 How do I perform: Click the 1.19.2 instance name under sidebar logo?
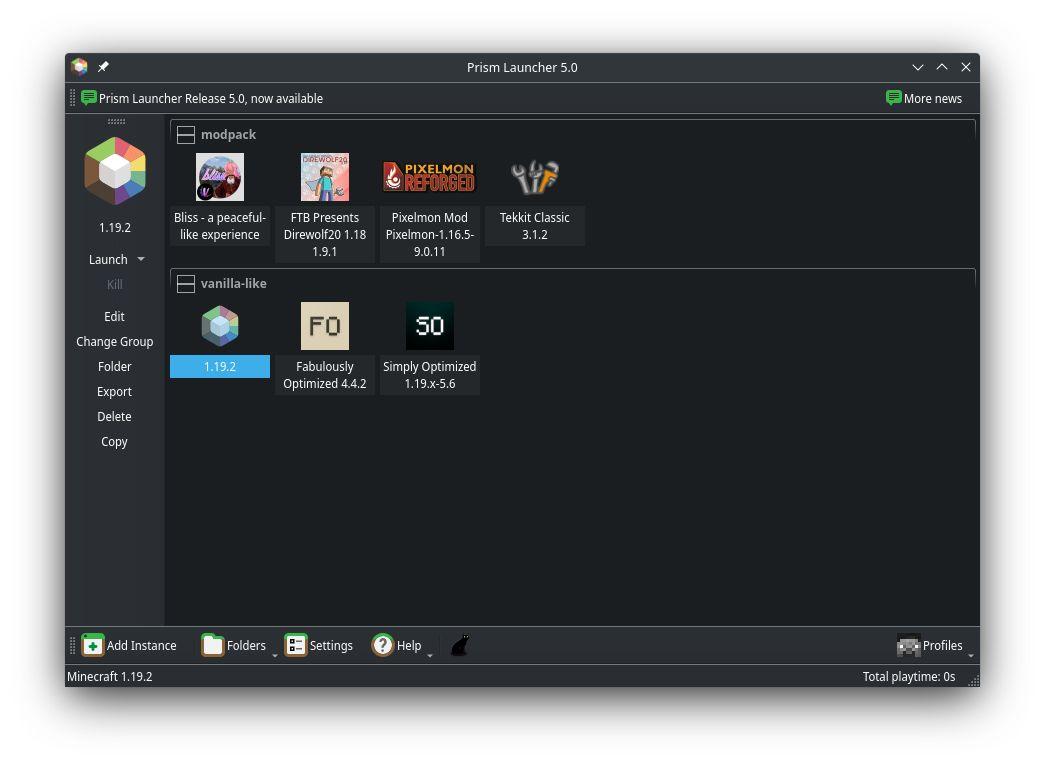click(x=115, y=227)
